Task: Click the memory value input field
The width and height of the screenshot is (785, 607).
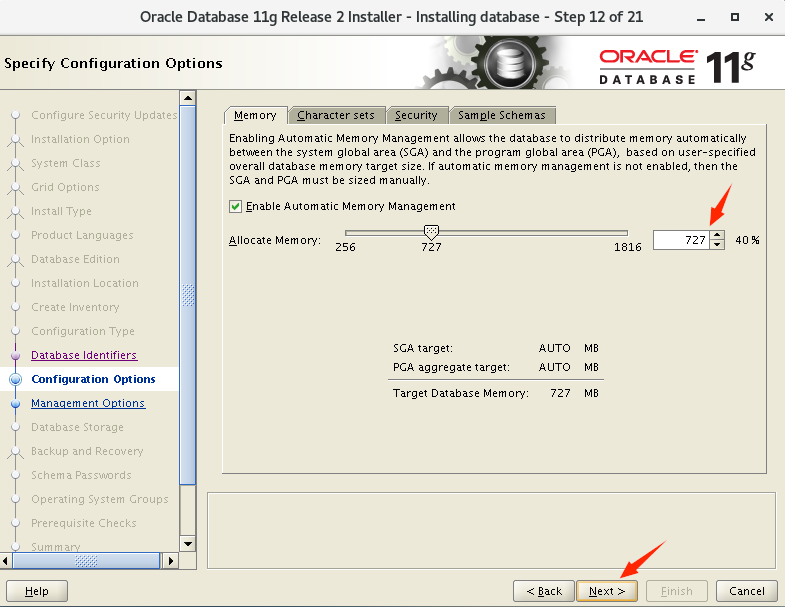Action: coord(681,240)
